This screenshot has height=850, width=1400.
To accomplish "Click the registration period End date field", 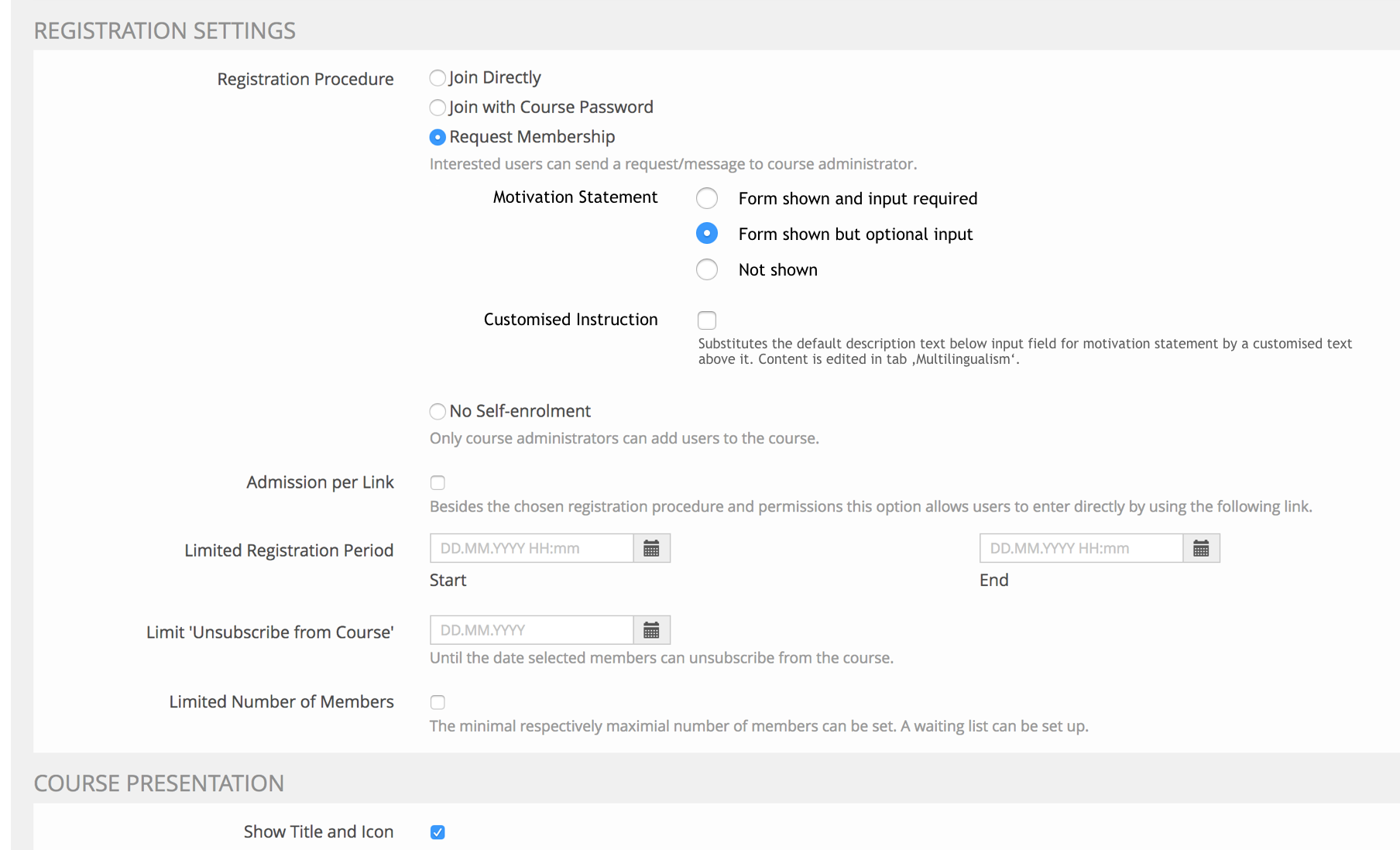I will click(1081, 548).
